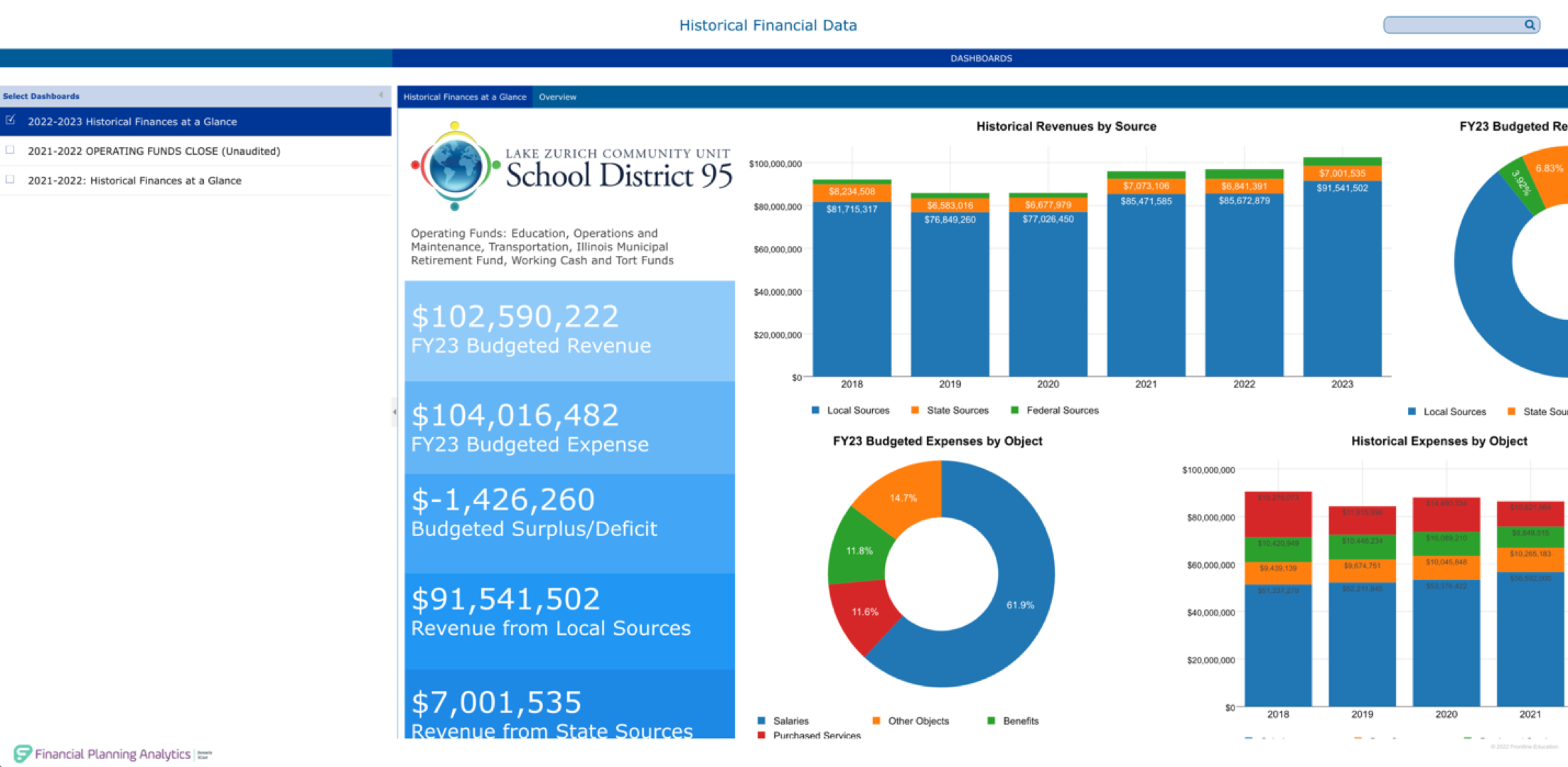The height and width of the screenshot is (767, 1568).
Task: Click the 2020 red segment in expenses chart
Action: 1446,515
